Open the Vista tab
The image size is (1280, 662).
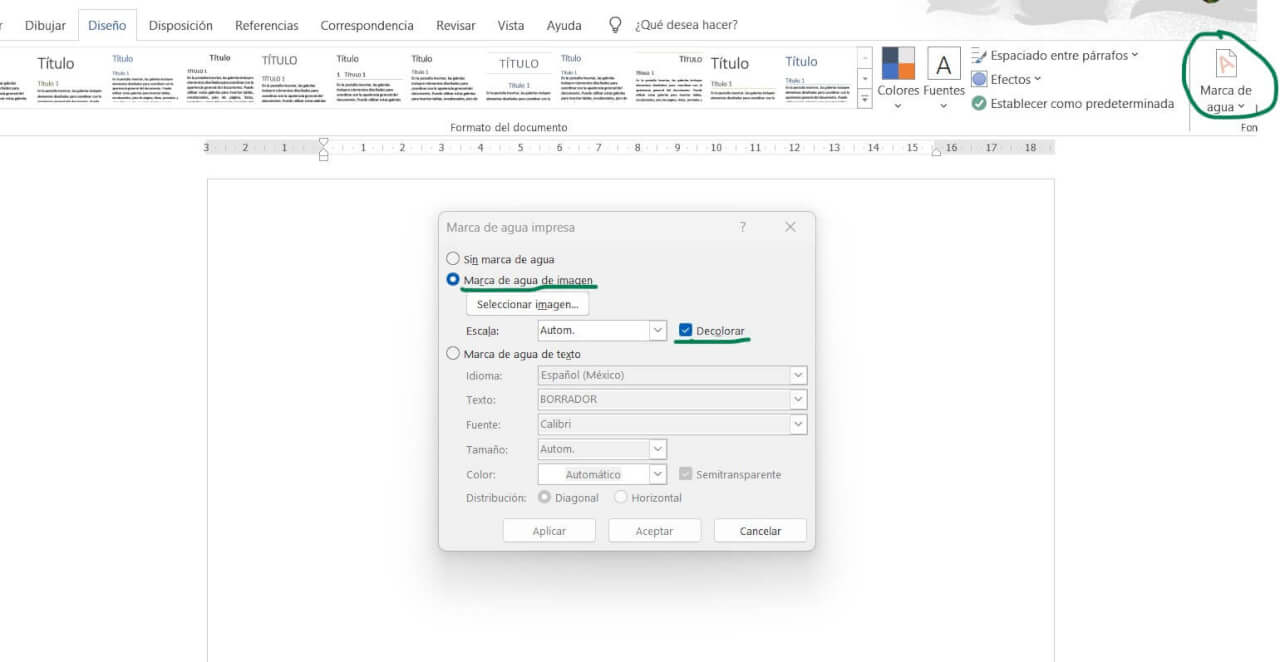point(510,25)
